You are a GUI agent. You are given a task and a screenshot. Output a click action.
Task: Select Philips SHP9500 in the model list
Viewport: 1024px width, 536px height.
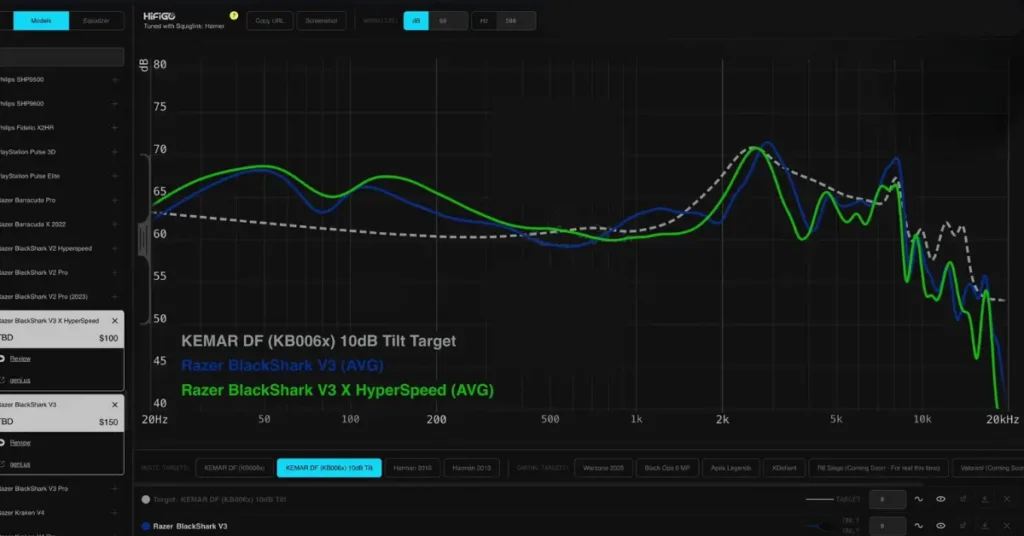(22, 80)
